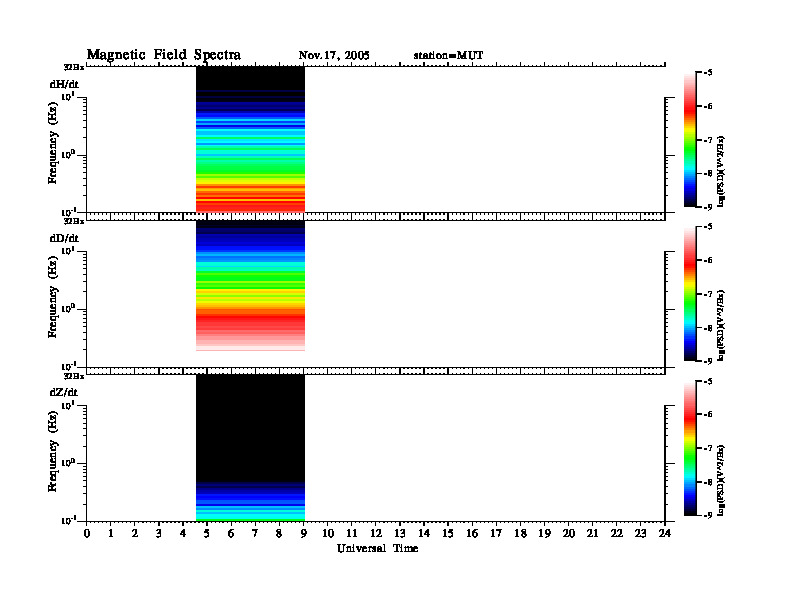
Task: Click hour tick label '6' on time axis
Action: (231, 533)
